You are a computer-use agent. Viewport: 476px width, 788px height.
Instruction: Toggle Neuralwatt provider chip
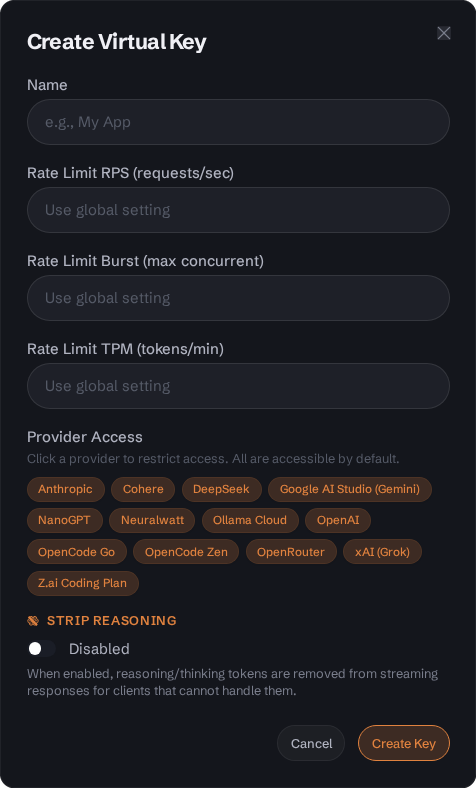coord(152,520)
